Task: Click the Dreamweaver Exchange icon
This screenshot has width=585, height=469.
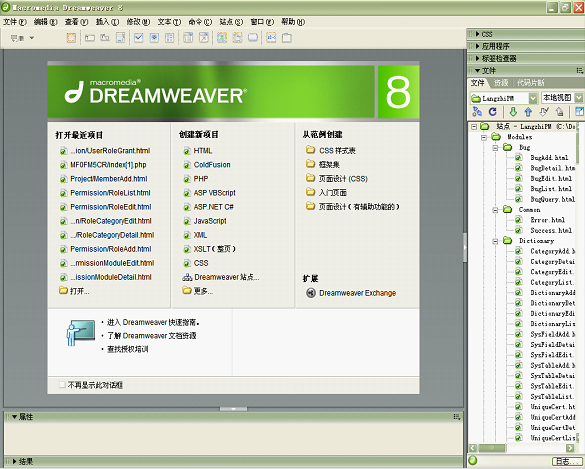Action: (311, 293)
